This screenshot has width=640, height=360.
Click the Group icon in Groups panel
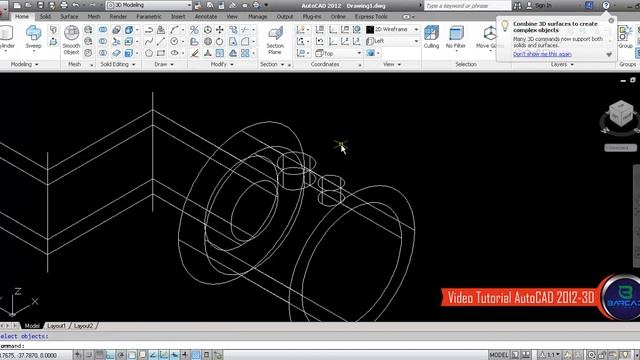coord(625,37)
